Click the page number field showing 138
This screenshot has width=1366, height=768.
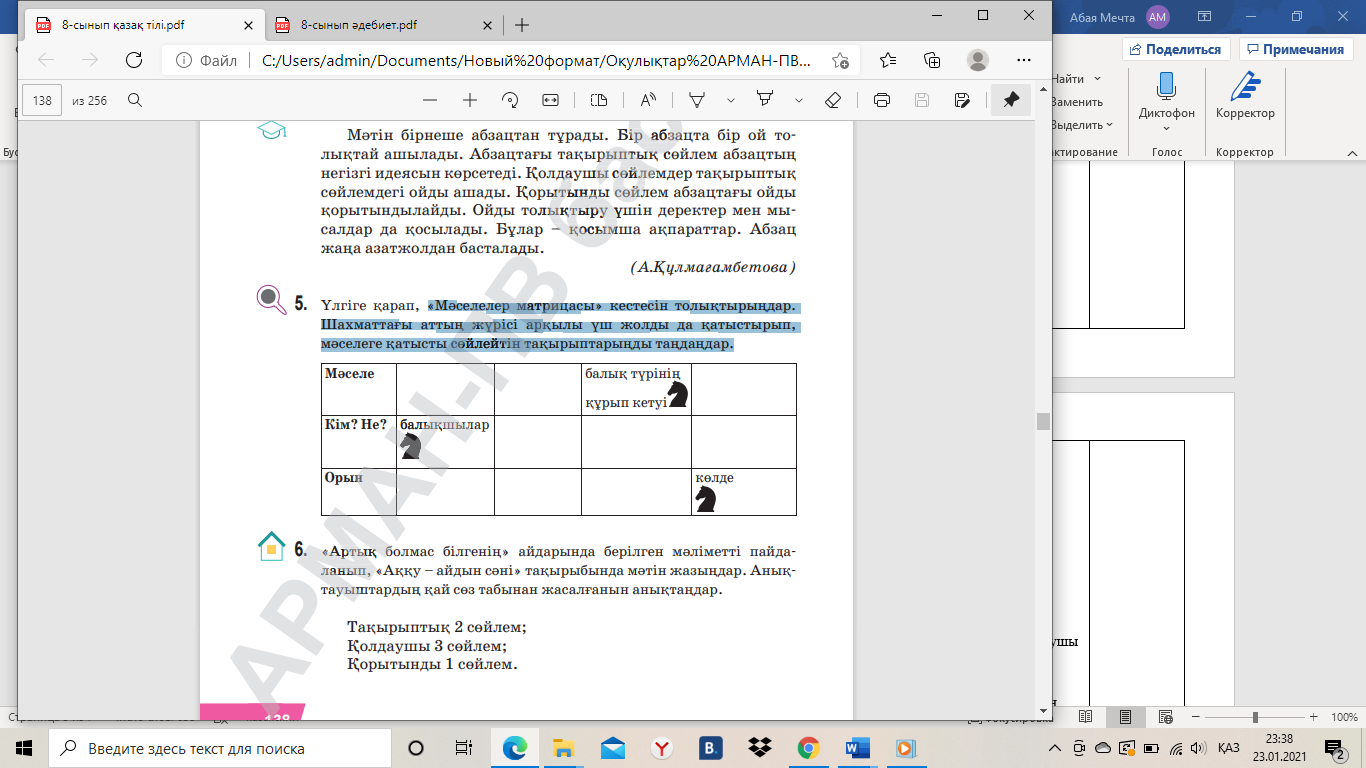[x=43, y=100]
